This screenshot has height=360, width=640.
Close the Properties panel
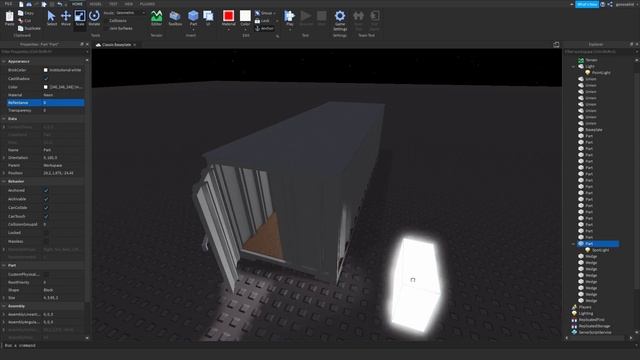(x=87, y=44)
